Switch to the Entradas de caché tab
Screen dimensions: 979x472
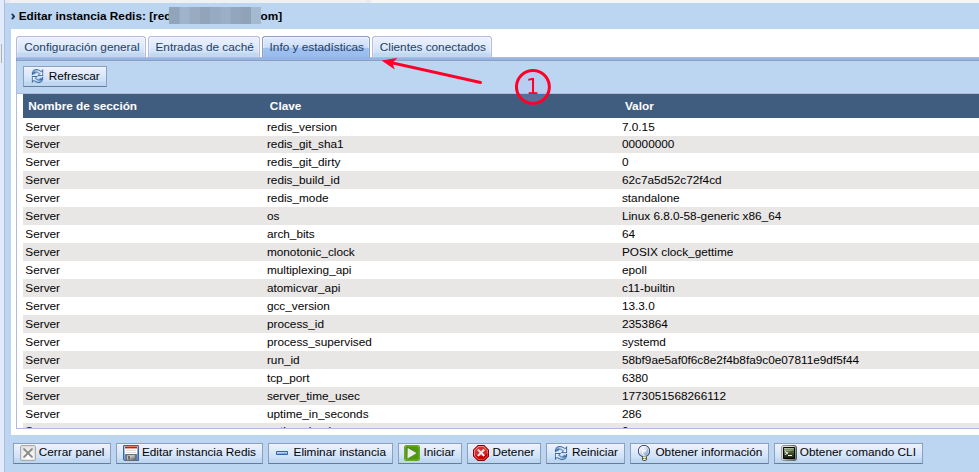[x=204, y=47]
